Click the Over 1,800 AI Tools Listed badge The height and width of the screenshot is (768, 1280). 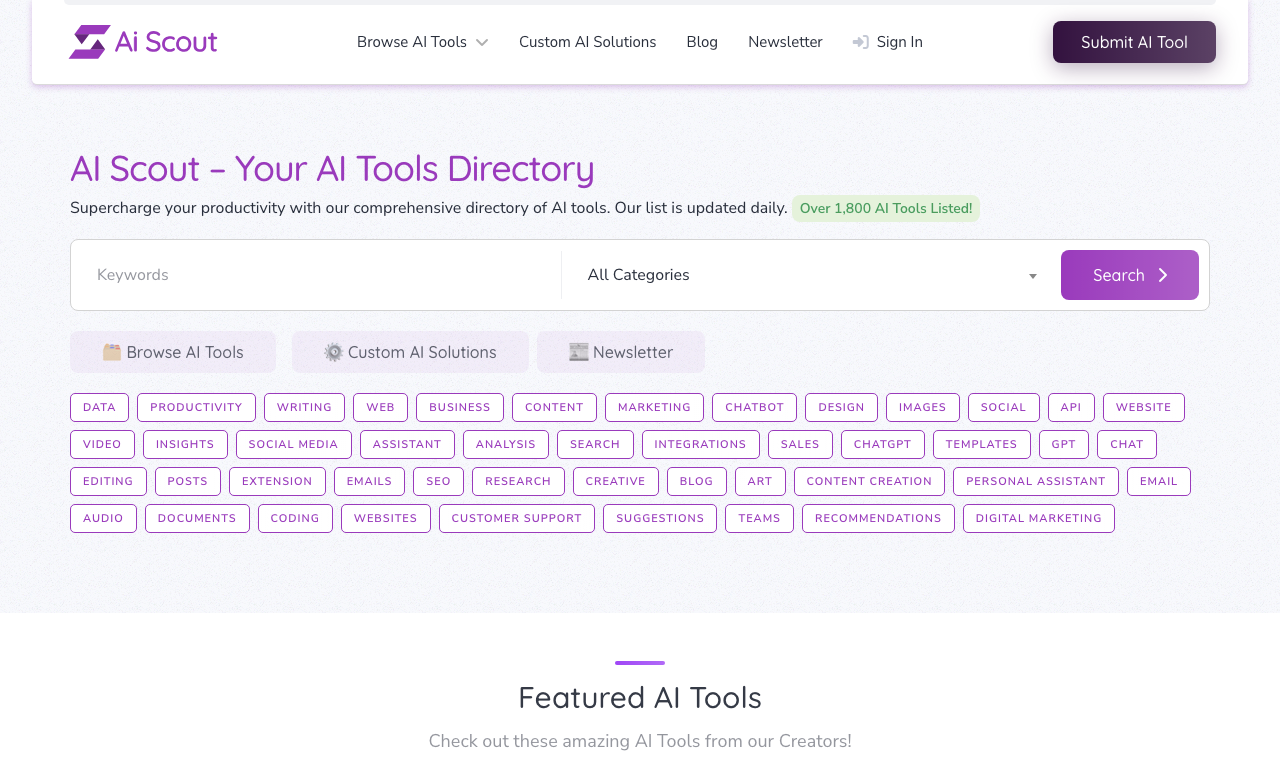(x=886, y=208)
